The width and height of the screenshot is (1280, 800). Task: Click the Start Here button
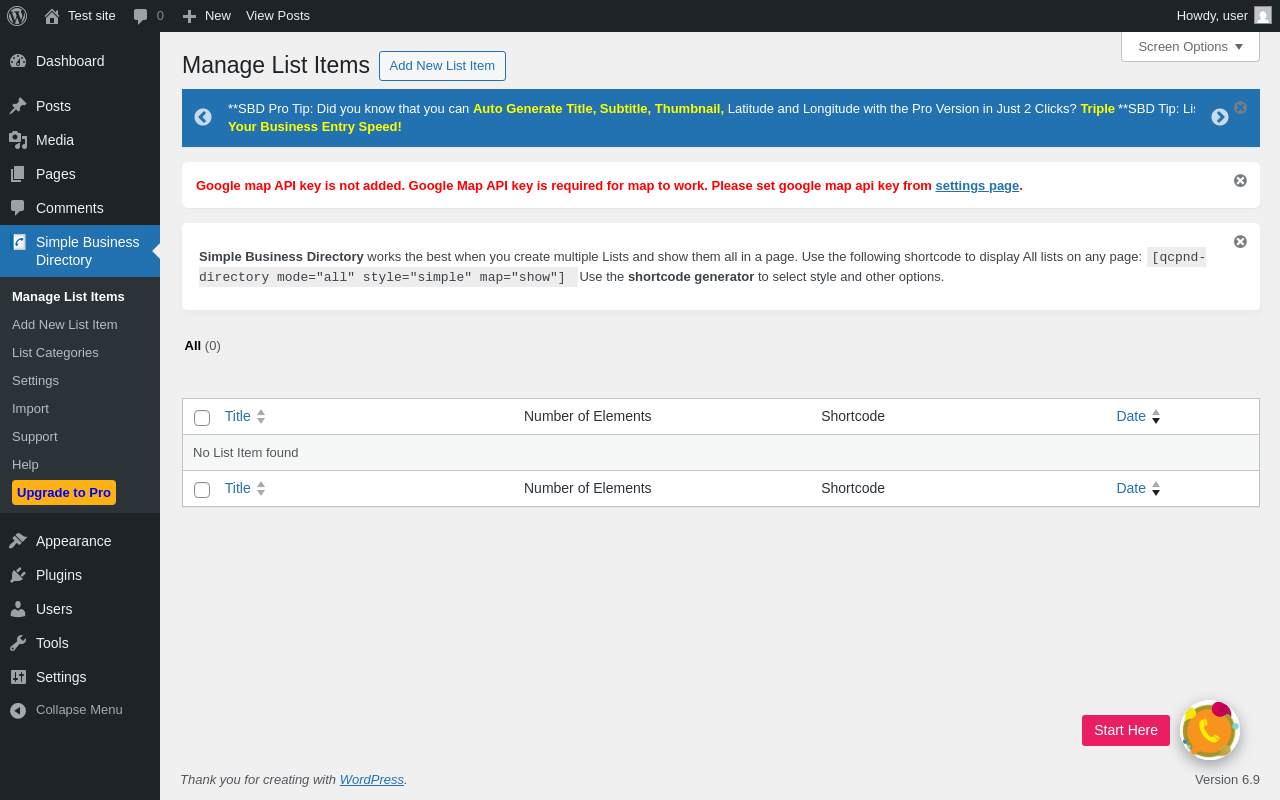click(x=1126, y=730)
